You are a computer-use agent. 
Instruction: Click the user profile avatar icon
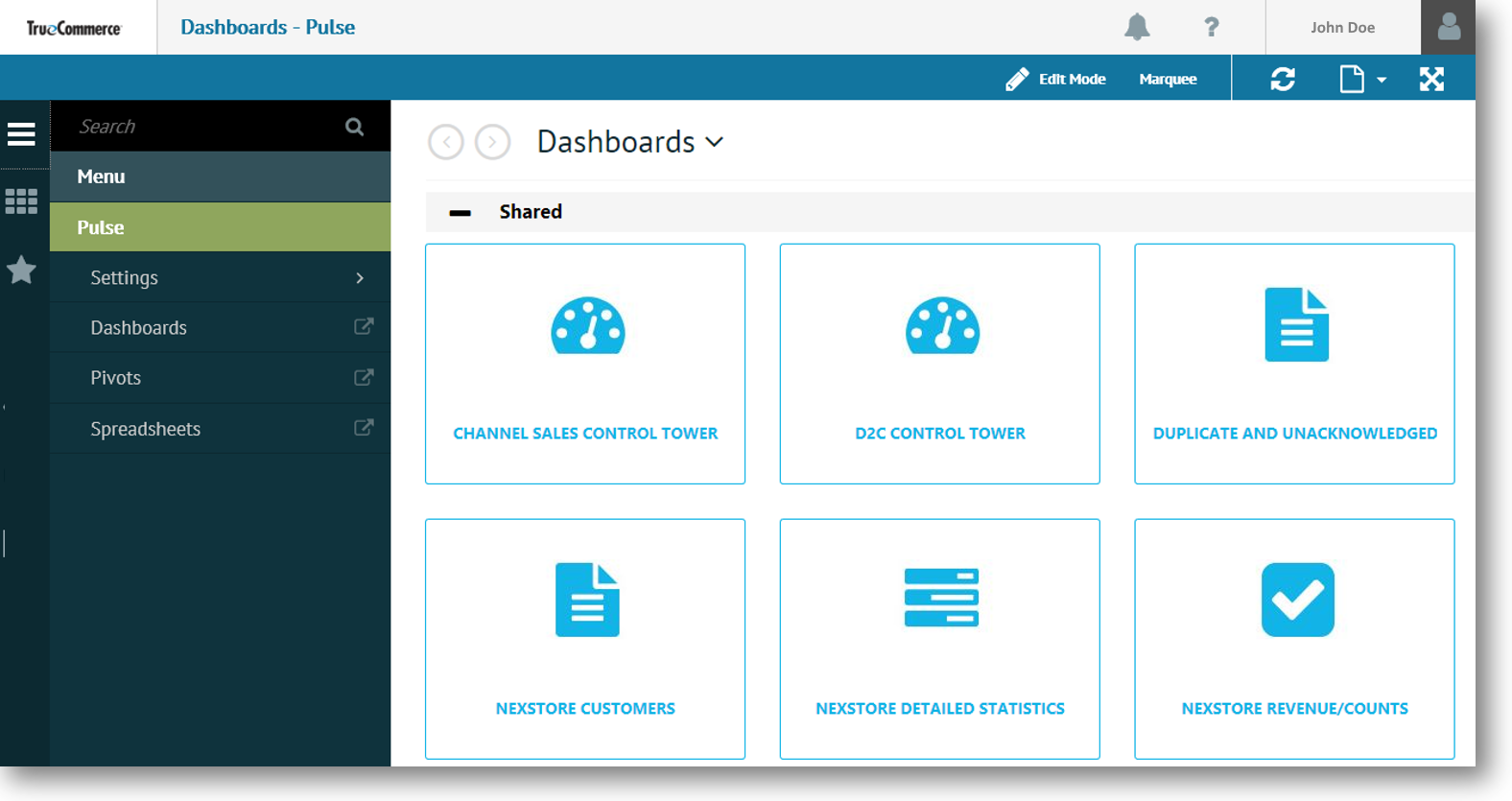[1448, 27]
